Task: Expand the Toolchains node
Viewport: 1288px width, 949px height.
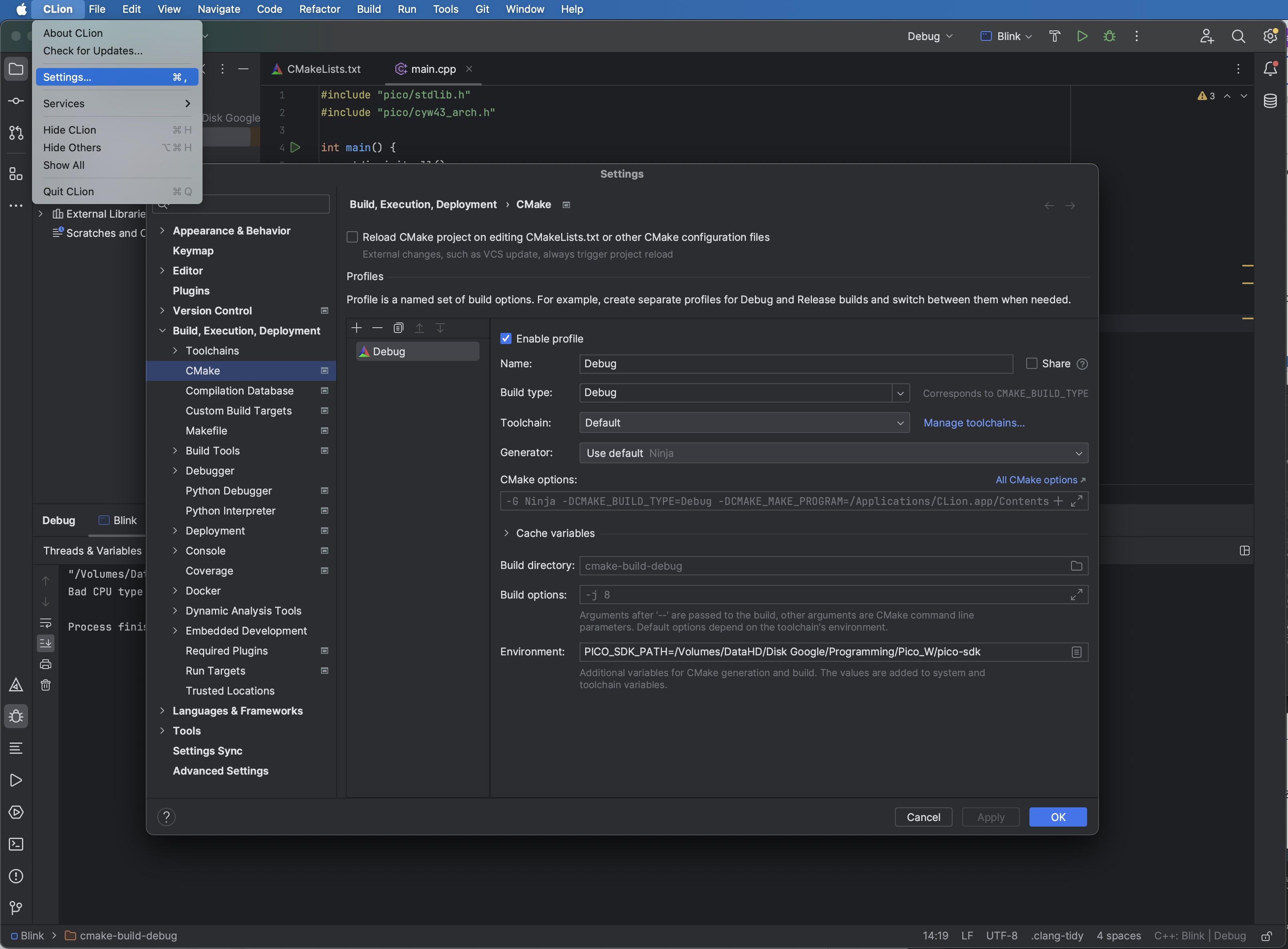Action: point(175,350)
